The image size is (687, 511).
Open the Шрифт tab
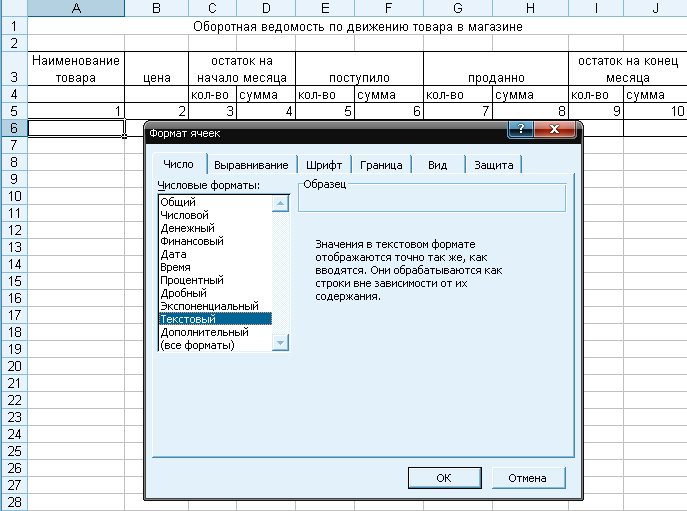pyautogui.click(x=324, y=165)
